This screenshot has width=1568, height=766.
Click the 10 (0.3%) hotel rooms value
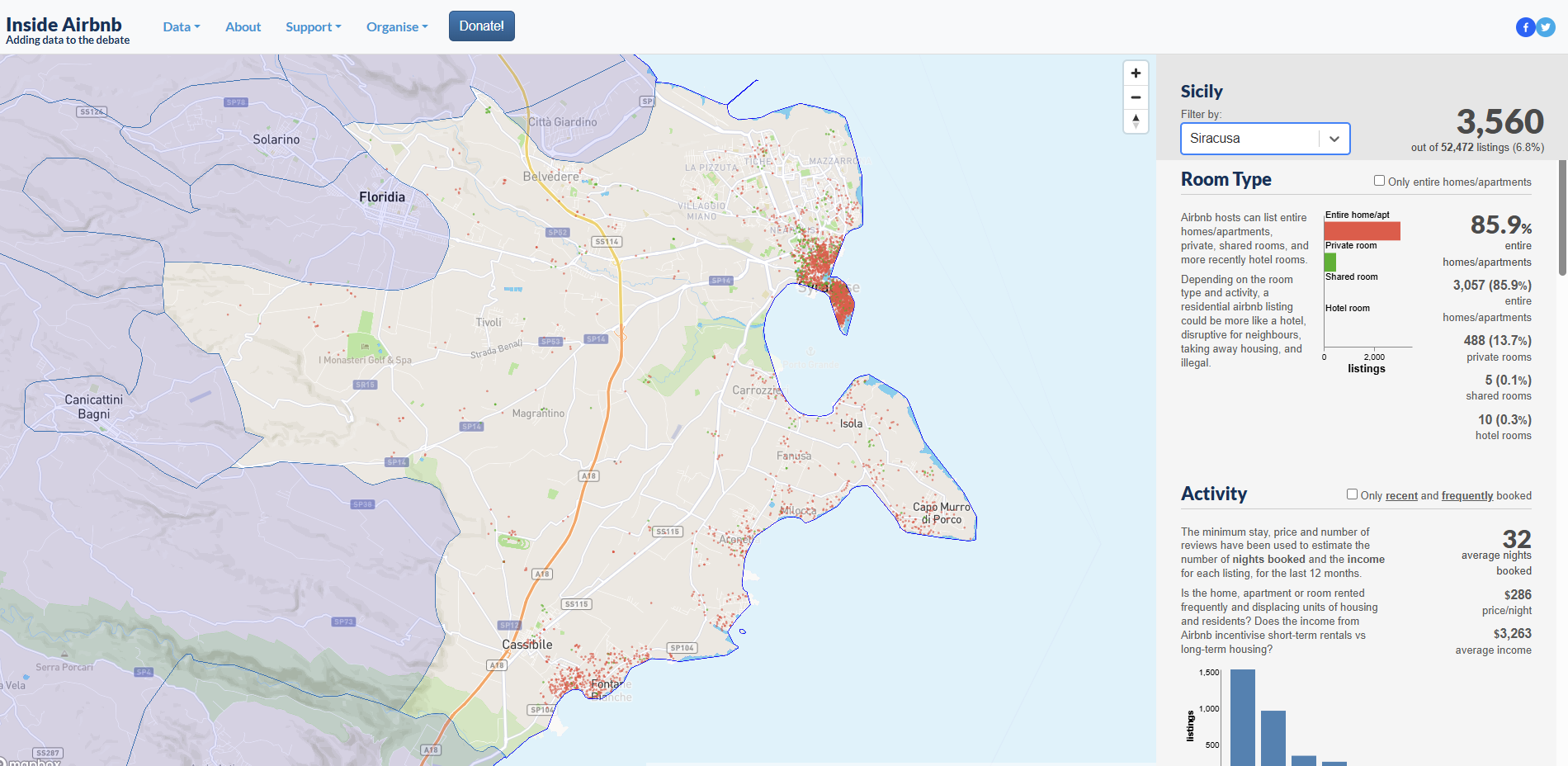(x=1504, y=420)
